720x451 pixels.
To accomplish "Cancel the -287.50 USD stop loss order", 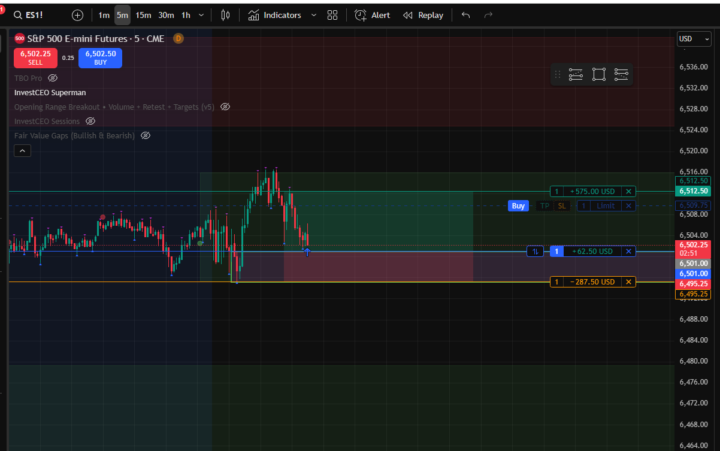I will click(x=629, y=282).
